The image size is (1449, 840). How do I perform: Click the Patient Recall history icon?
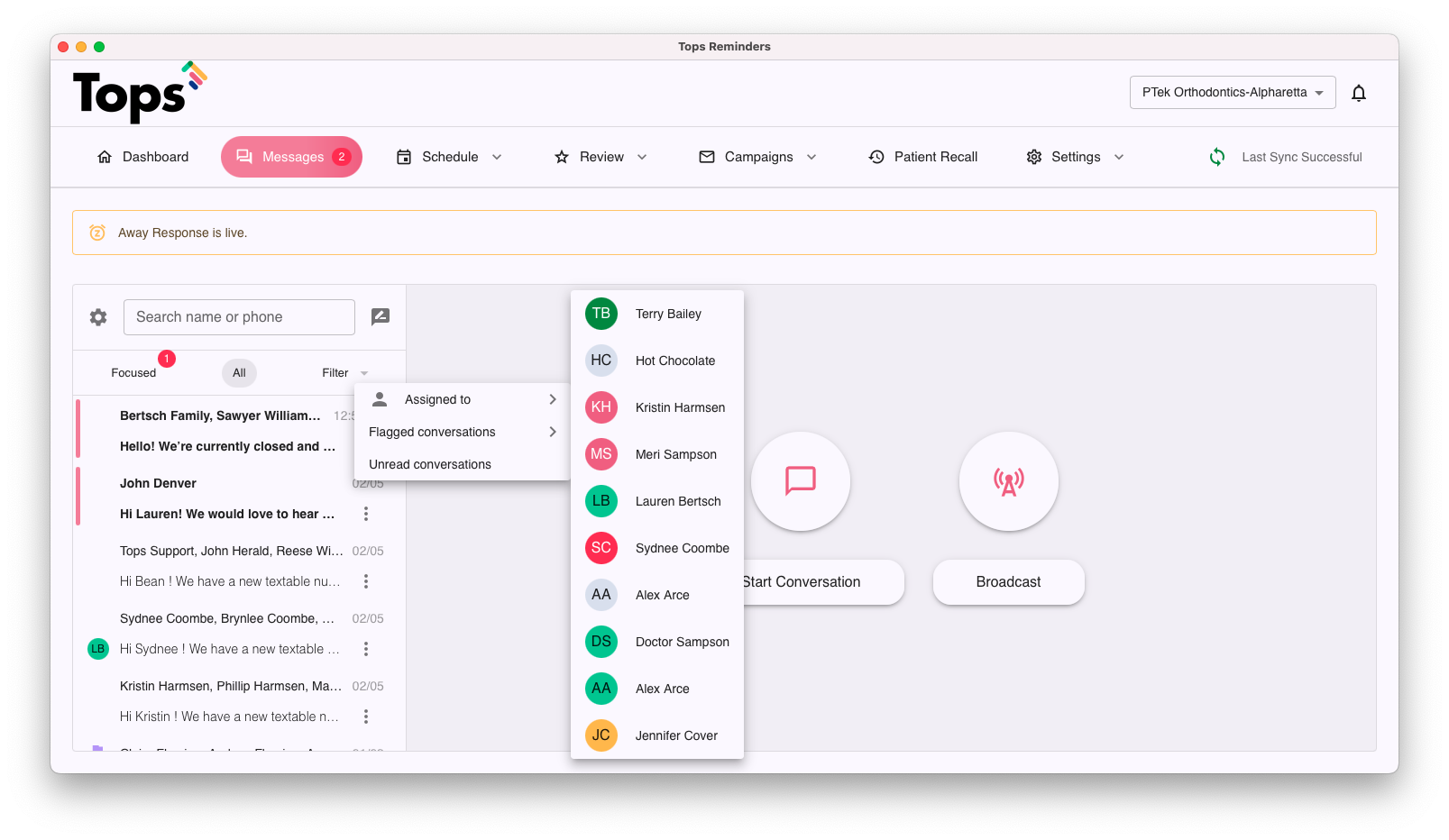(876, 157)
